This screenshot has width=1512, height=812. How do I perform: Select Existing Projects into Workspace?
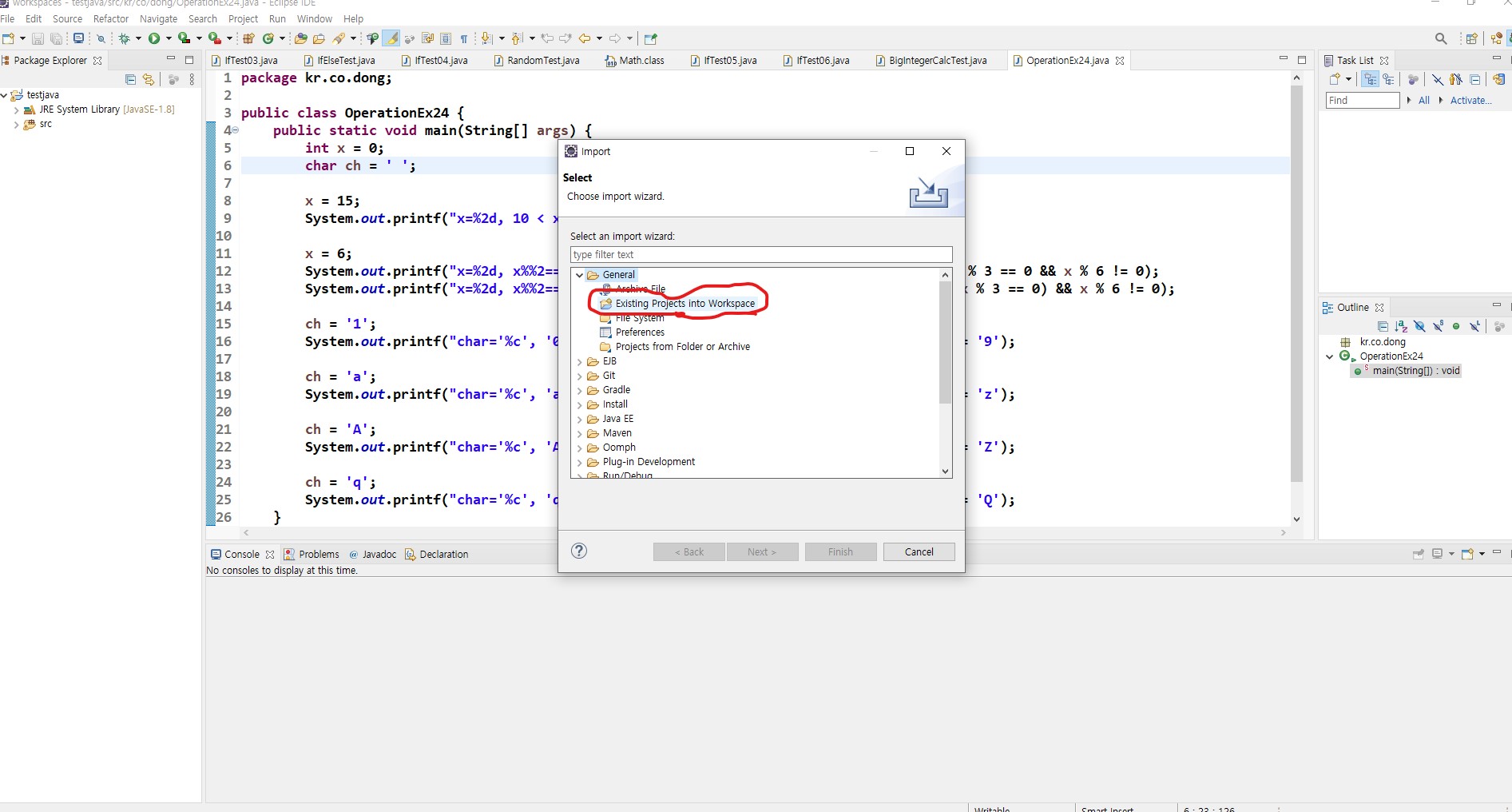[685, 304]
